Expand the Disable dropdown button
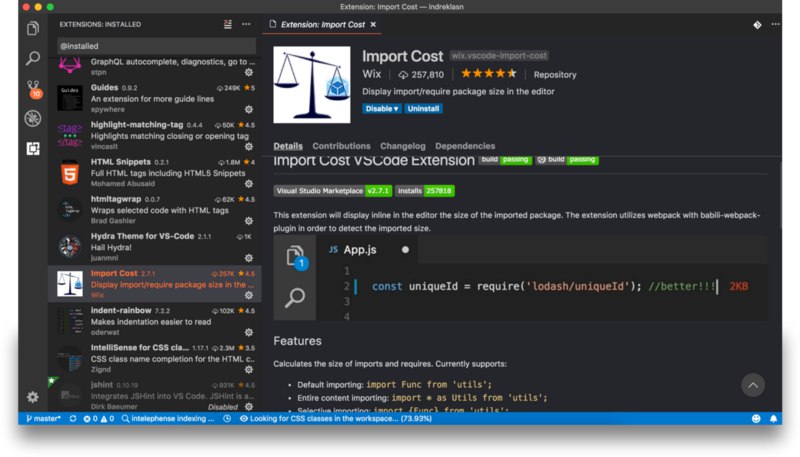800x457 pixels. (382, 109)
